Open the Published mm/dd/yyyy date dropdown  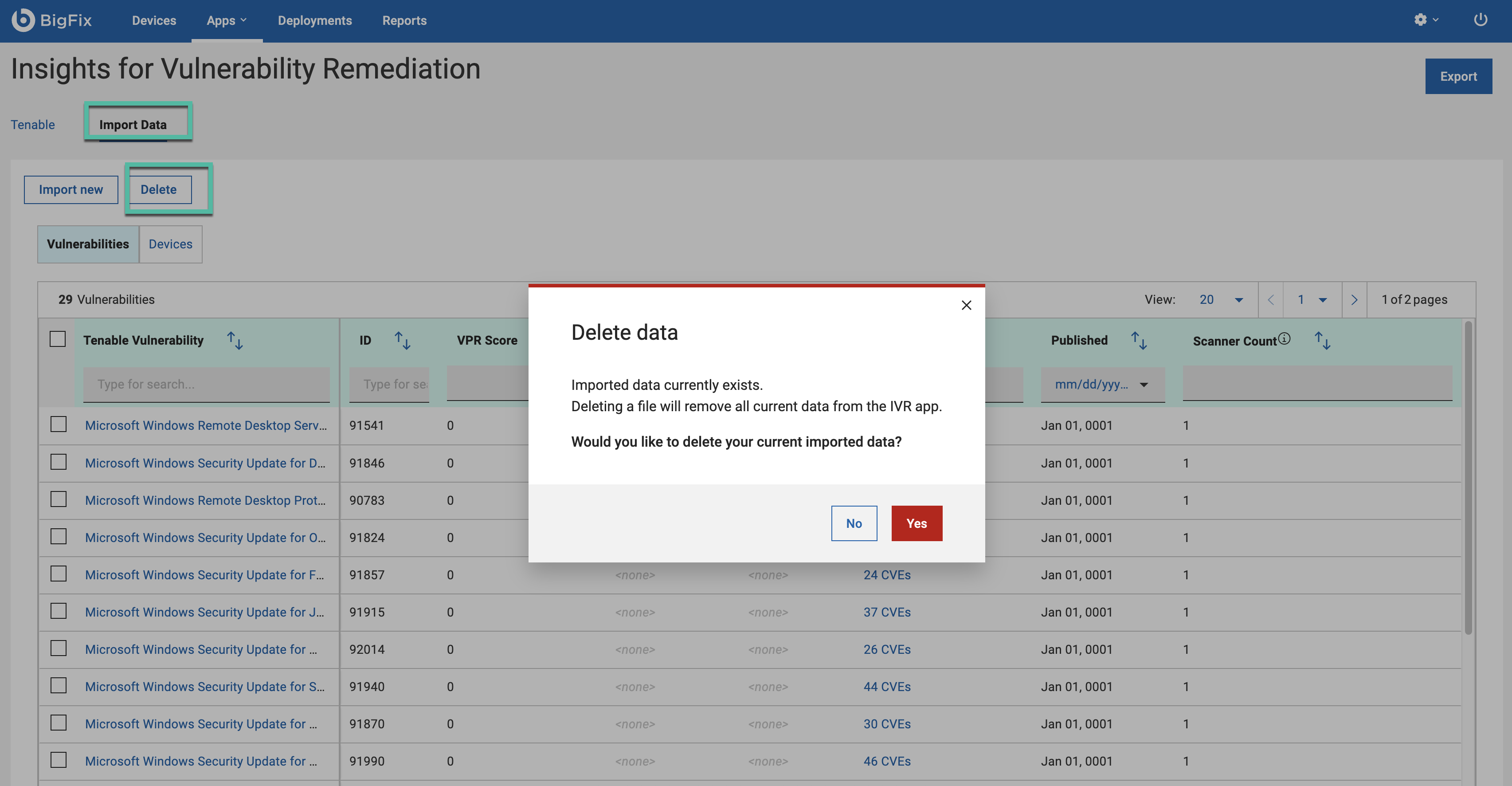click(x=1144, y=385)
